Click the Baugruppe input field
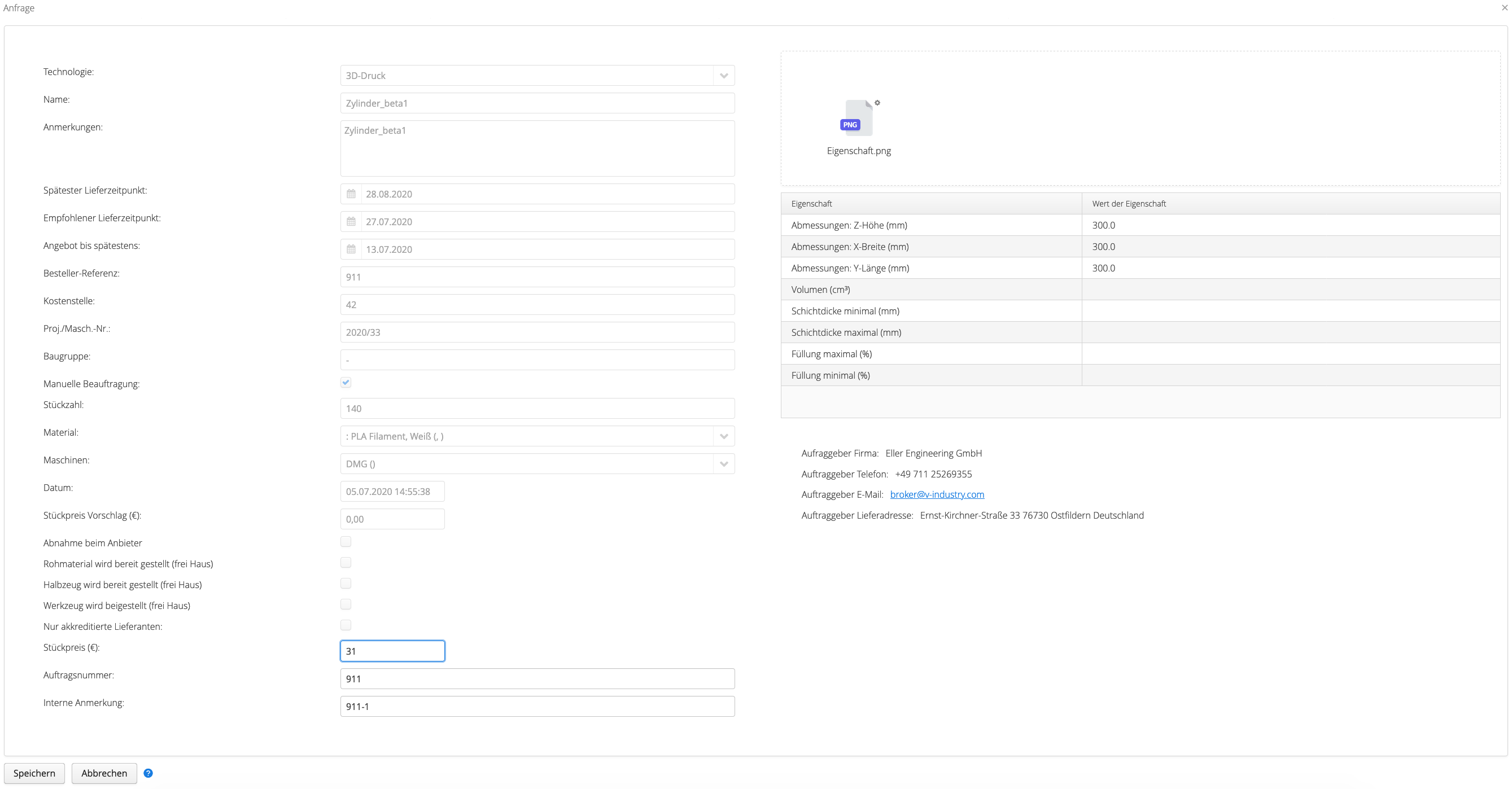The height and width of the screenshot is (789, 1512). (x=537, y=360)
